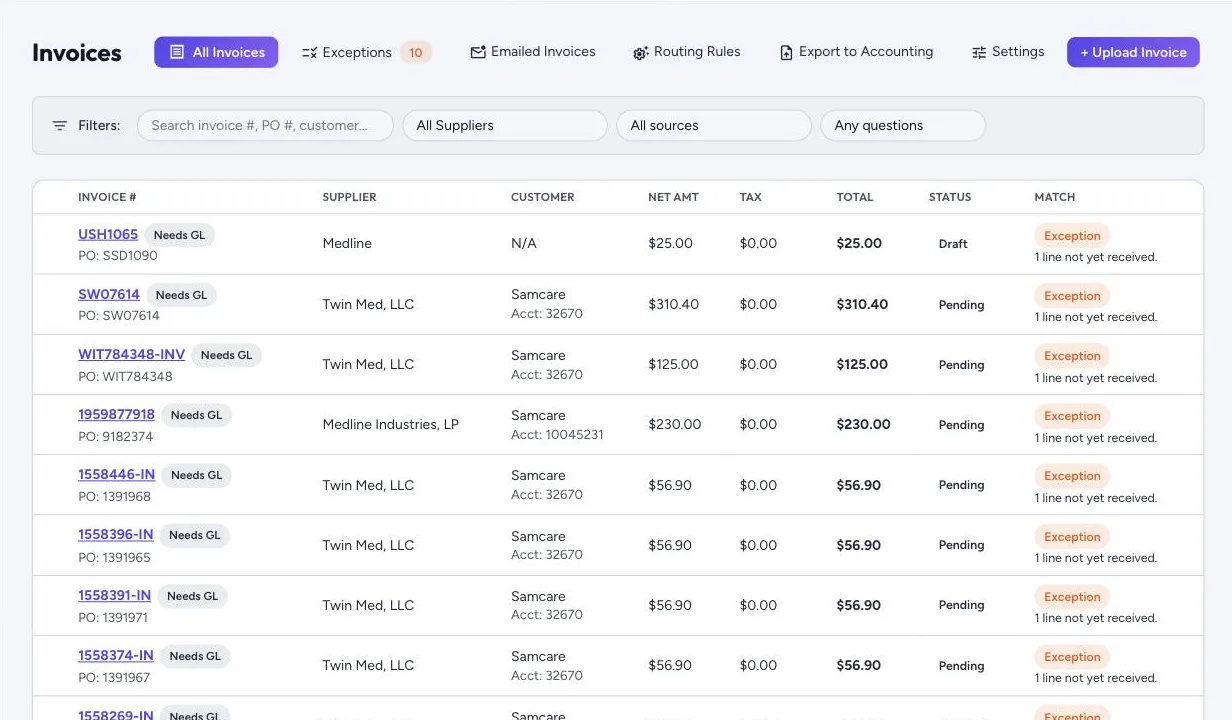
Task: Click the gear icon for Routing Rules
Action: point(641,52)
